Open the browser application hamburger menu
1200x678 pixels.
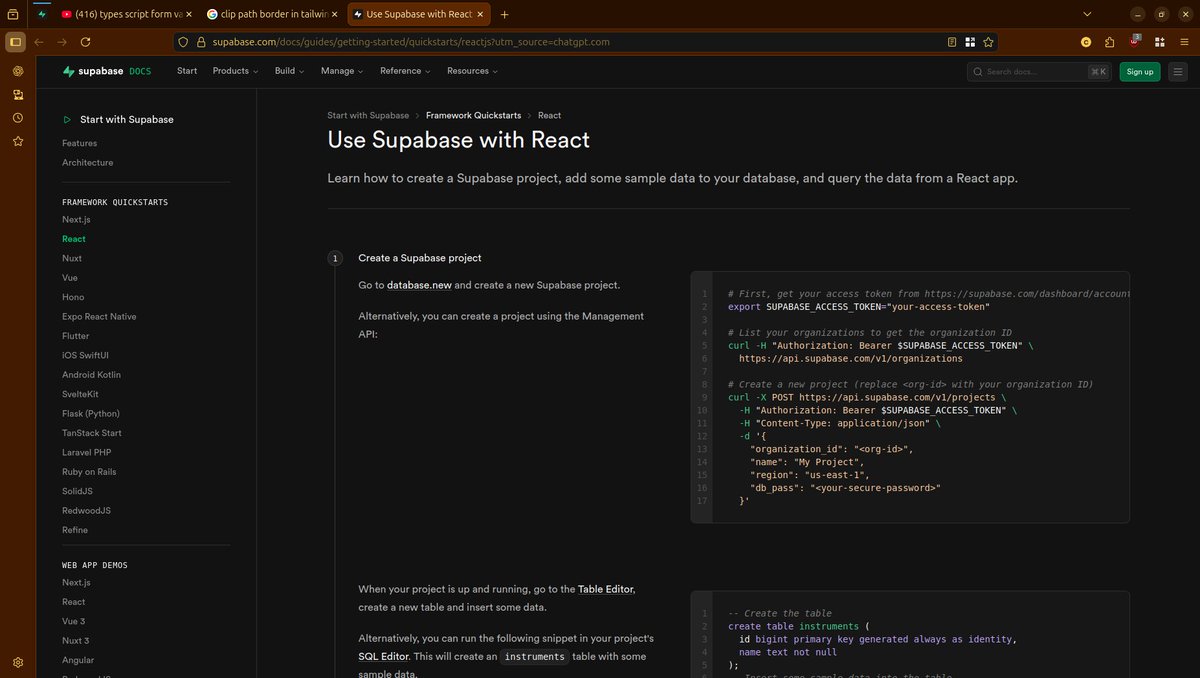pos(1184,42)
